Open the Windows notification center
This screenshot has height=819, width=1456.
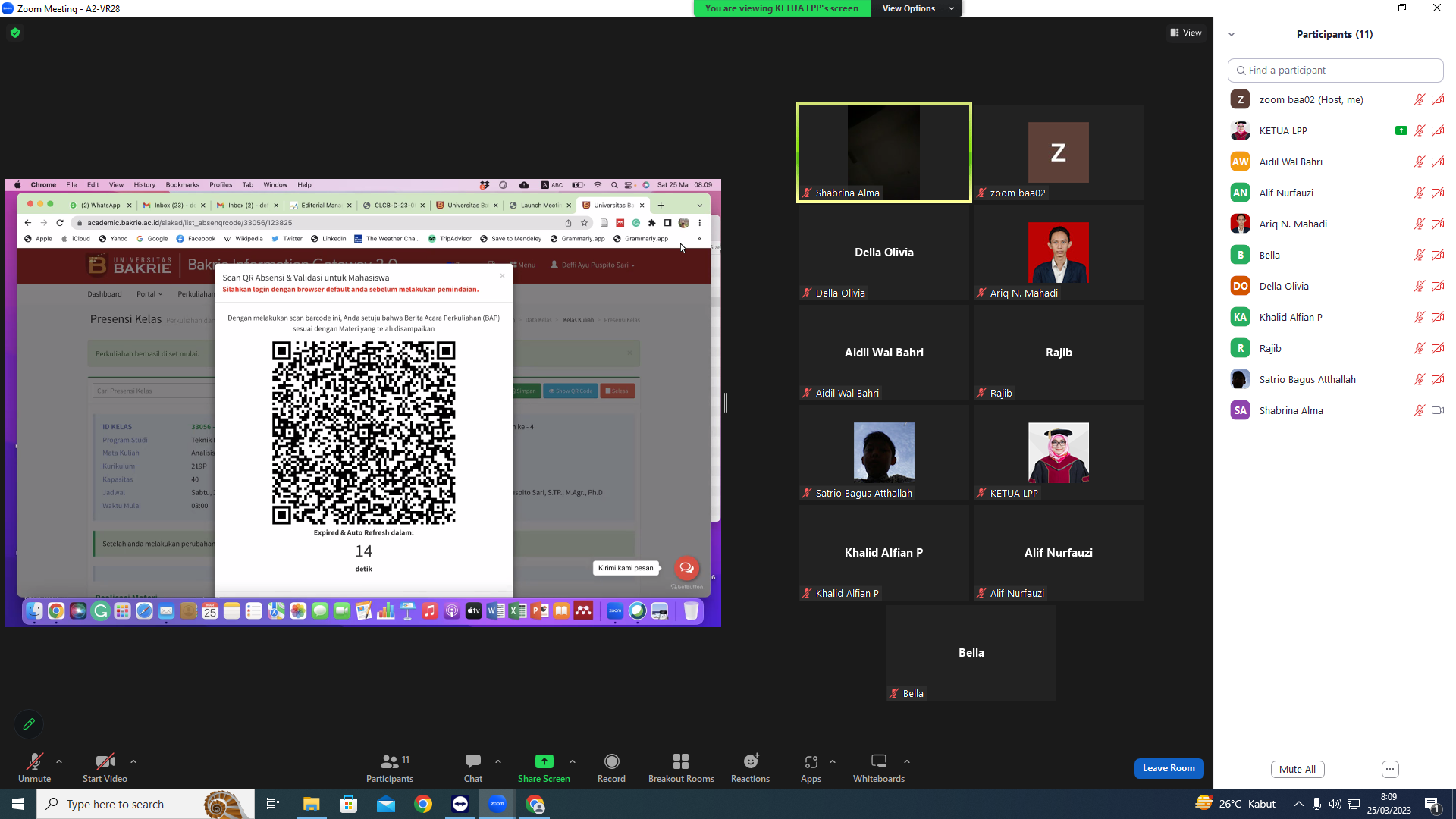pyautogui.click(x=1432, y=805)
